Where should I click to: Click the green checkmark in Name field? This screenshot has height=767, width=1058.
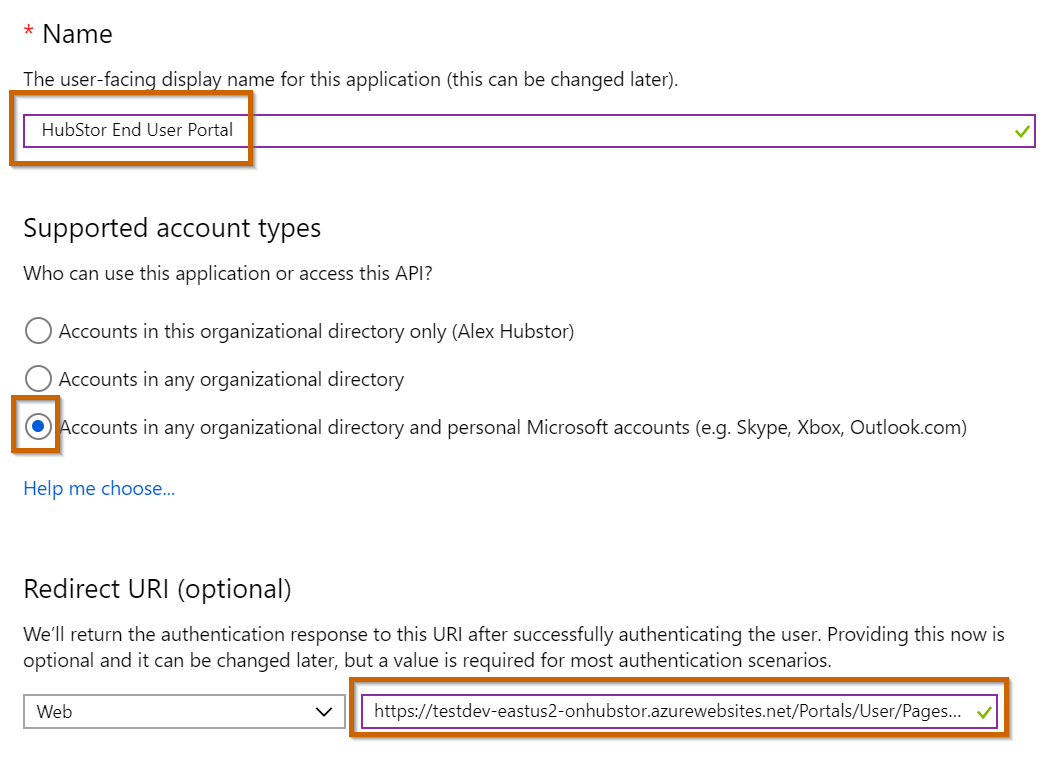tap(1022, 132)
